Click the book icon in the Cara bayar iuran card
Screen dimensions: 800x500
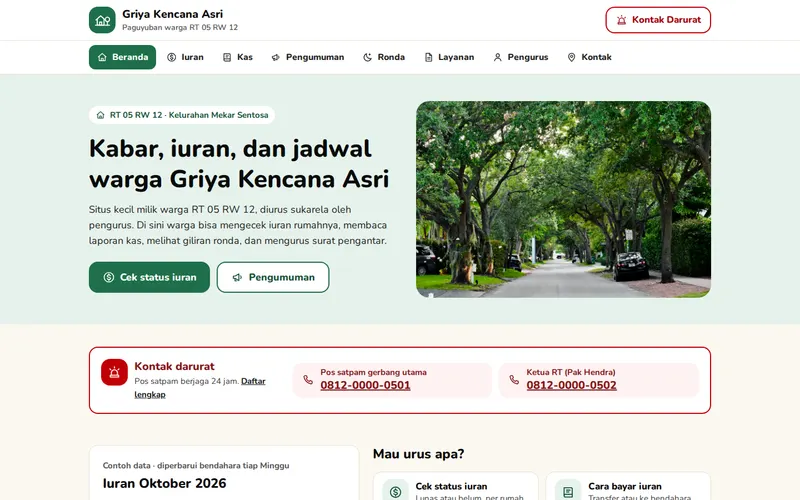pyautogui.click(x=568, y=492)
